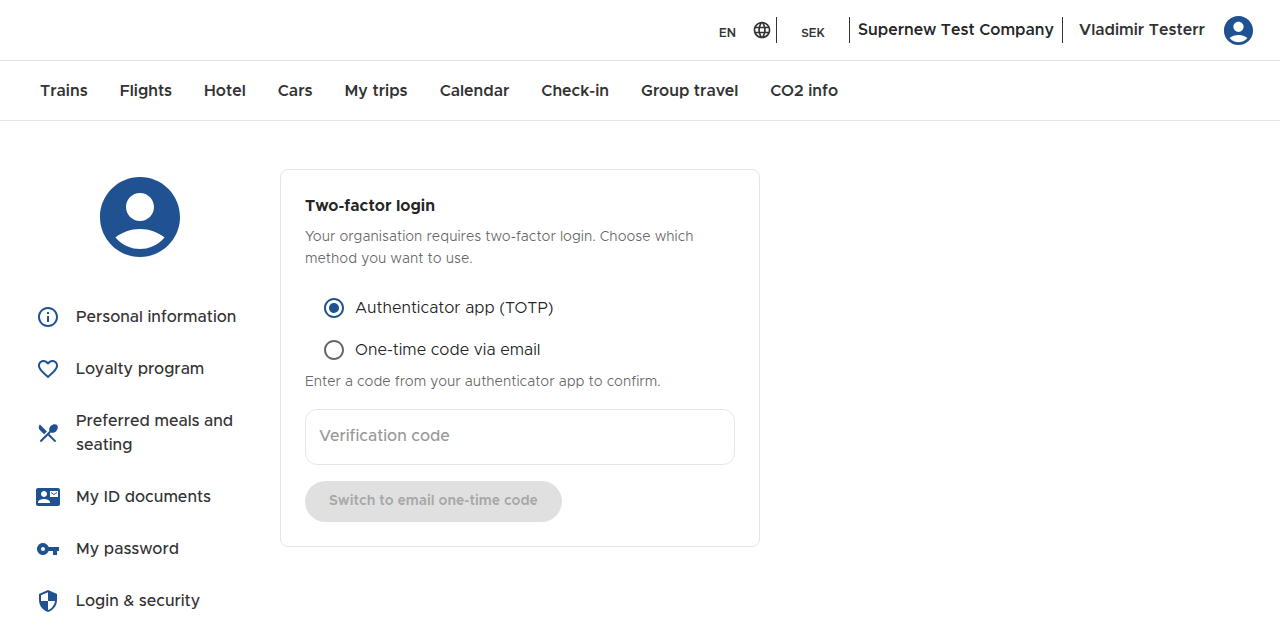This screenshot has height=633, width=1280.
Task: Click the user avatar icon in header
Action: pyautogui.click(x=1238, y=30)
